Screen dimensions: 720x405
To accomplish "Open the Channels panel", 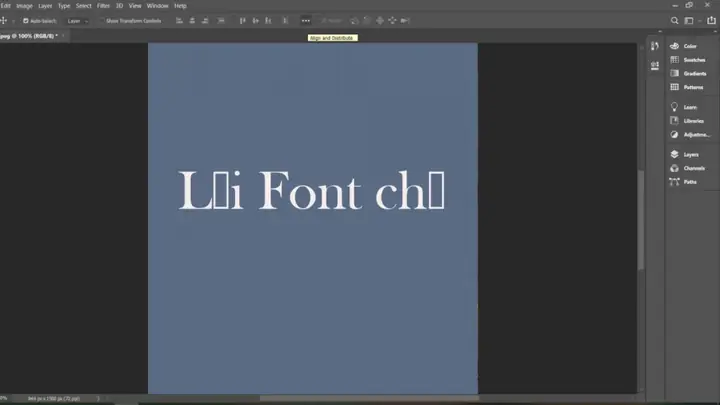I will (687, 168).
